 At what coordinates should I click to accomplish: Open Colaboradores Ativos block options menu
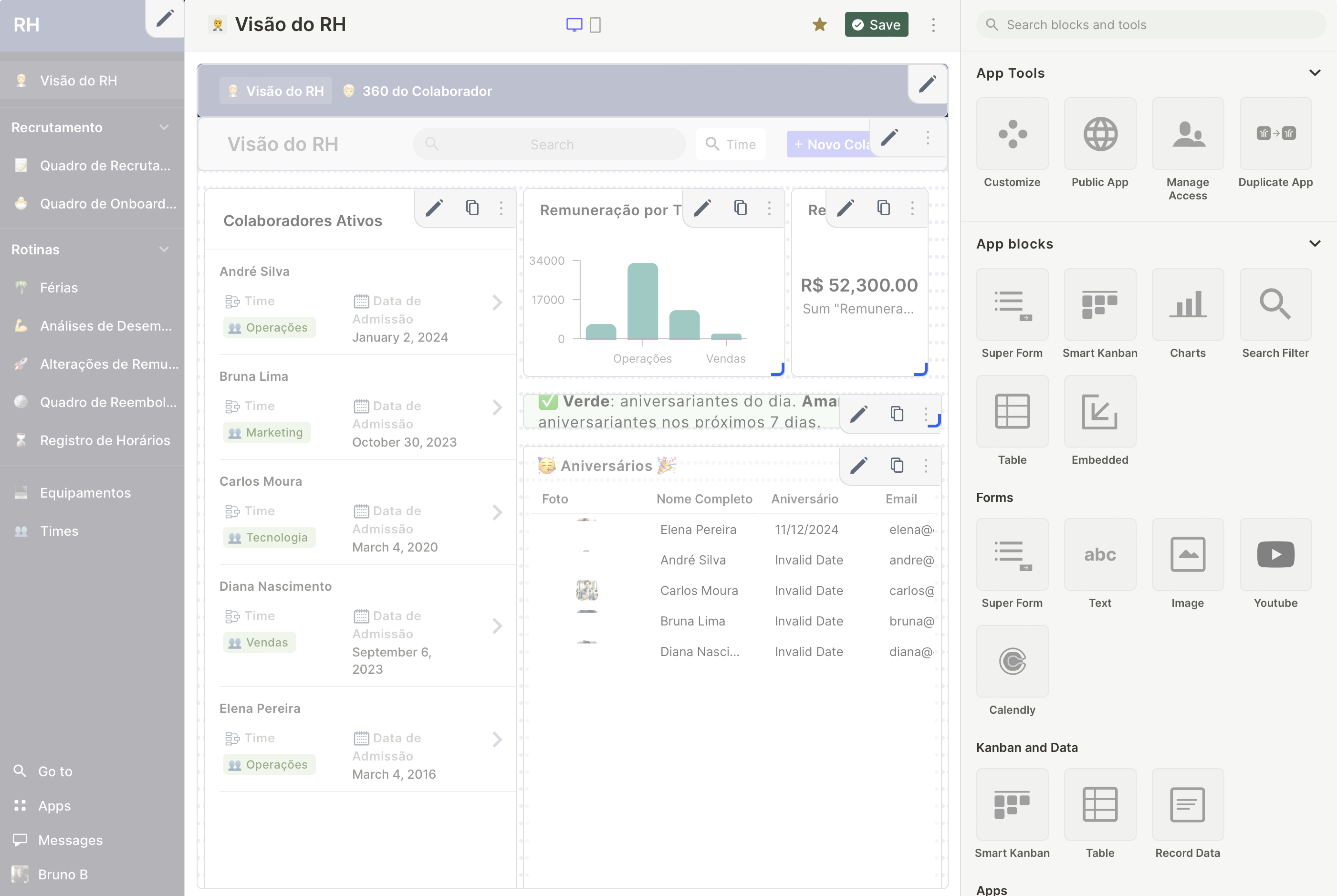click(x=501, y=208)
